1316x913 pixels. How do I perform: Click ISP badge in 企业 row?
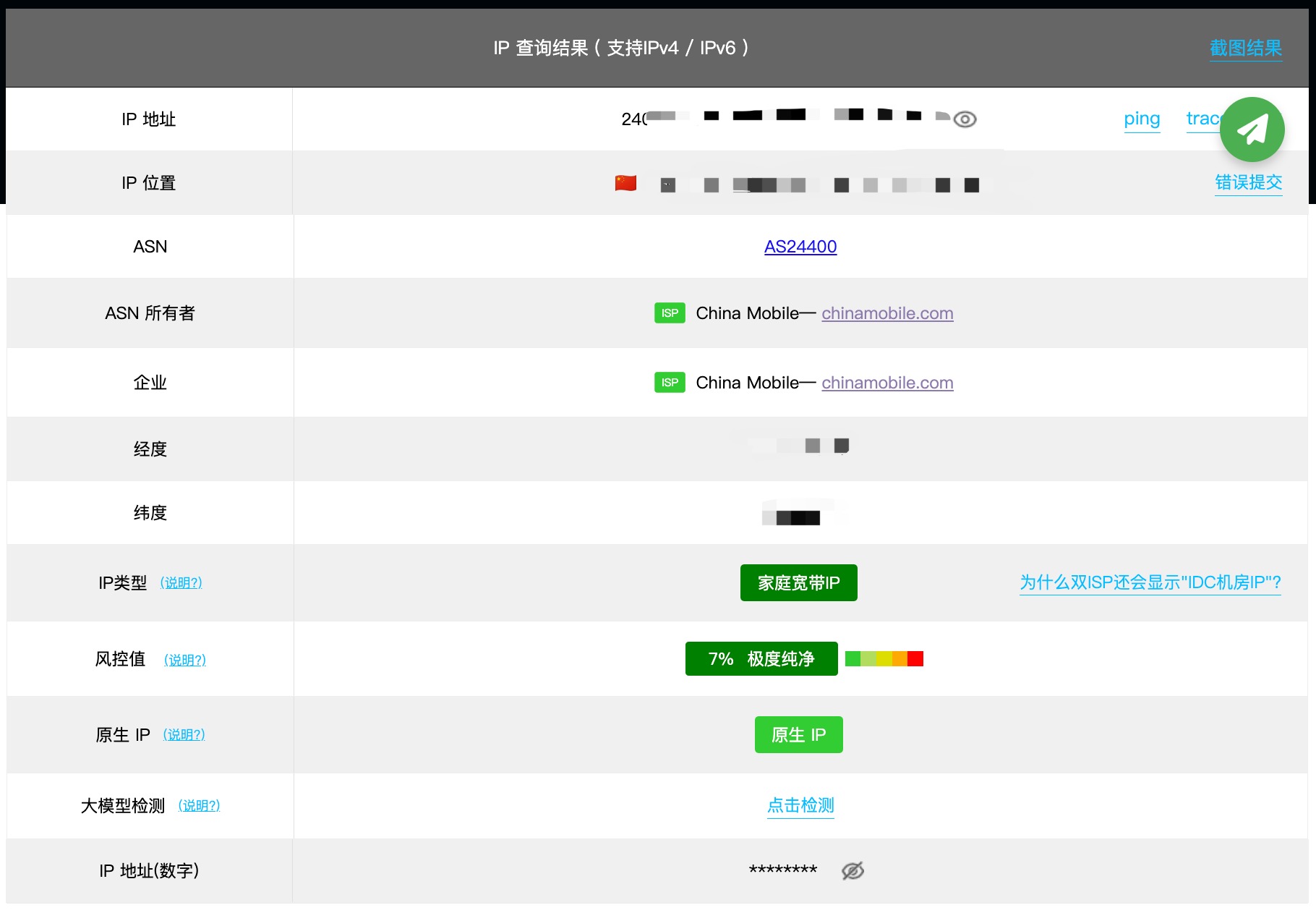point(670,383)
